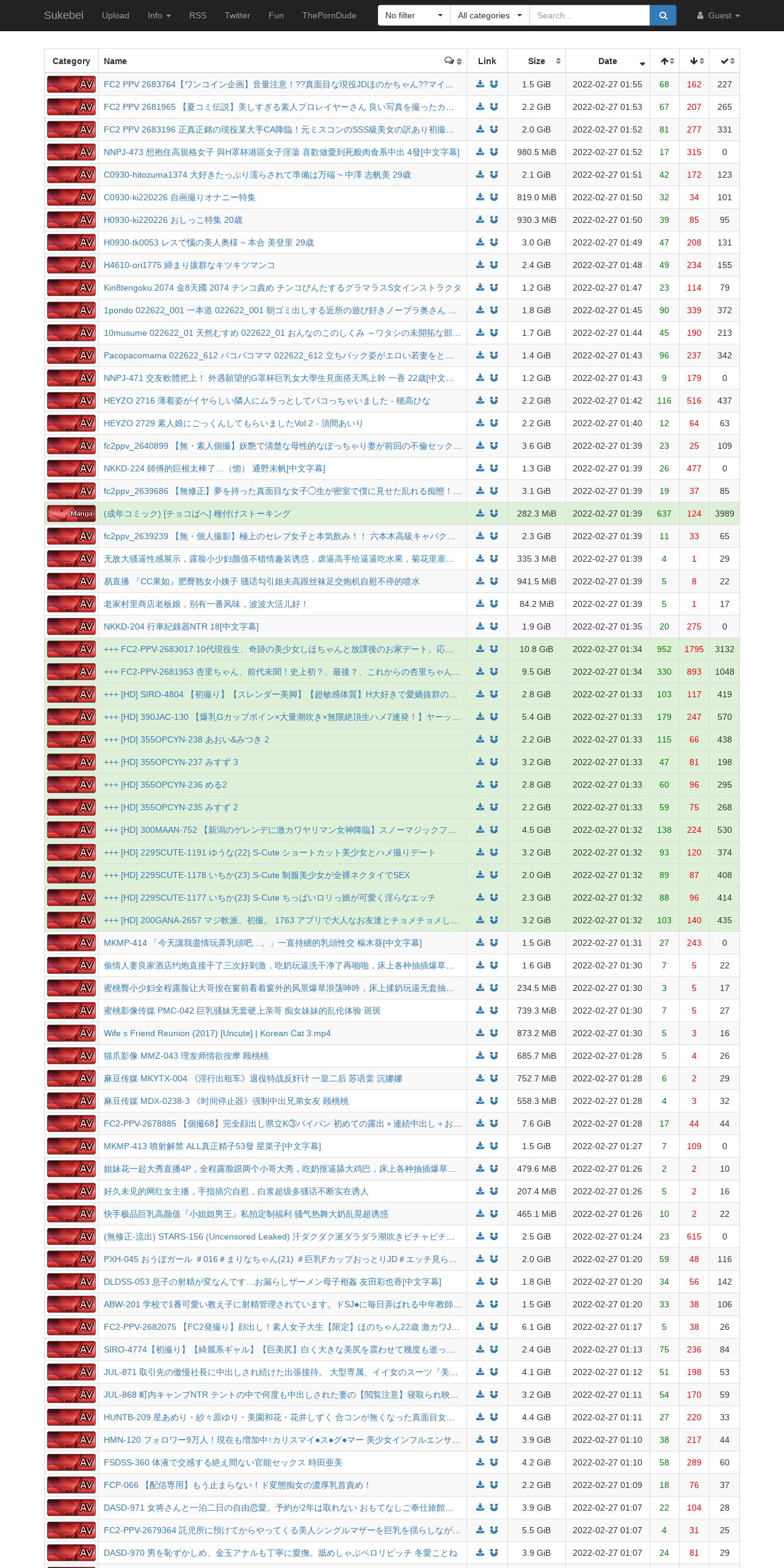This screenshot has height=1568, width=784.
Task: Sort by comments count column icon
Action: (452, 61)
